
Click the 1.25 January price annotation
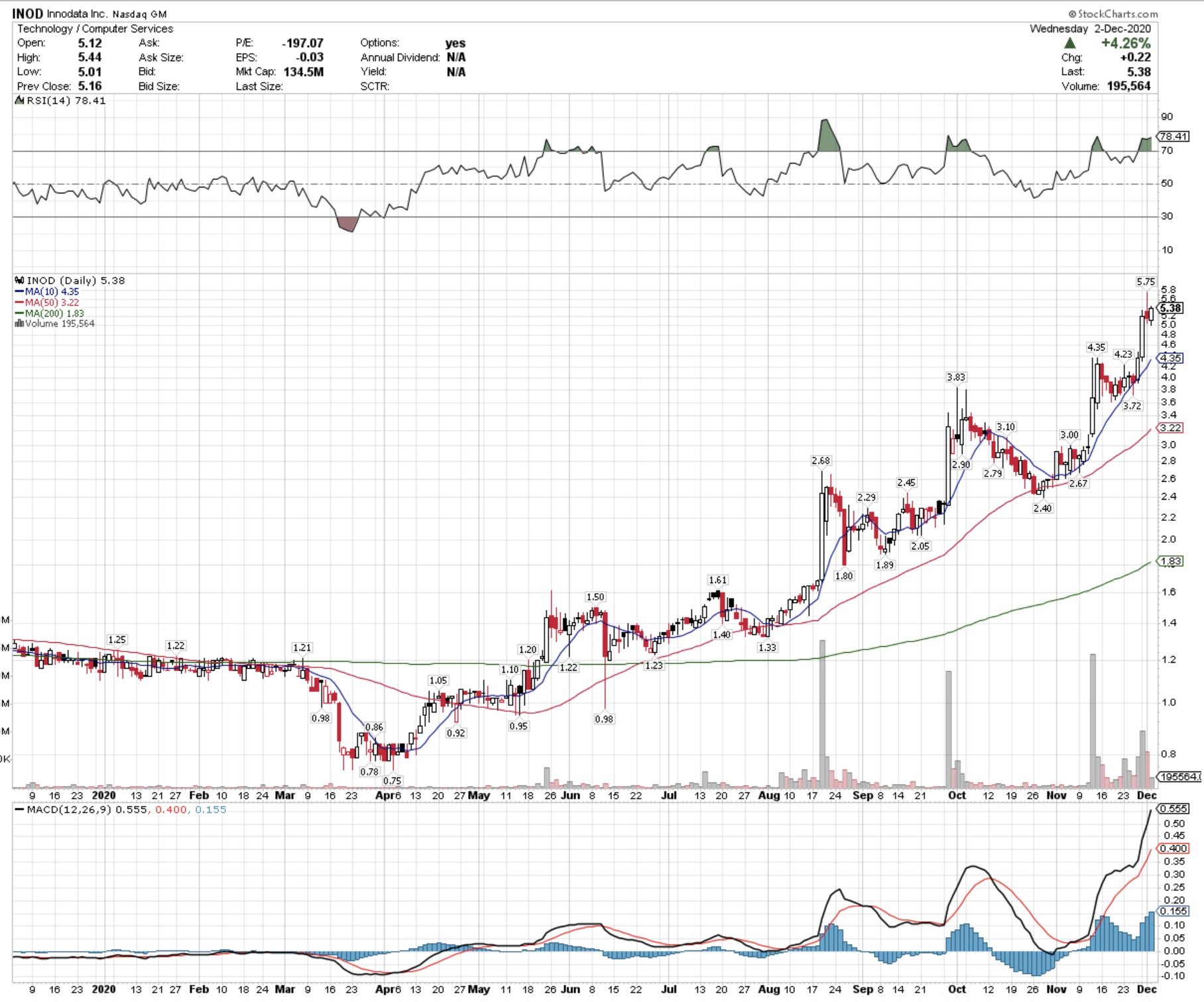point(117,640)
